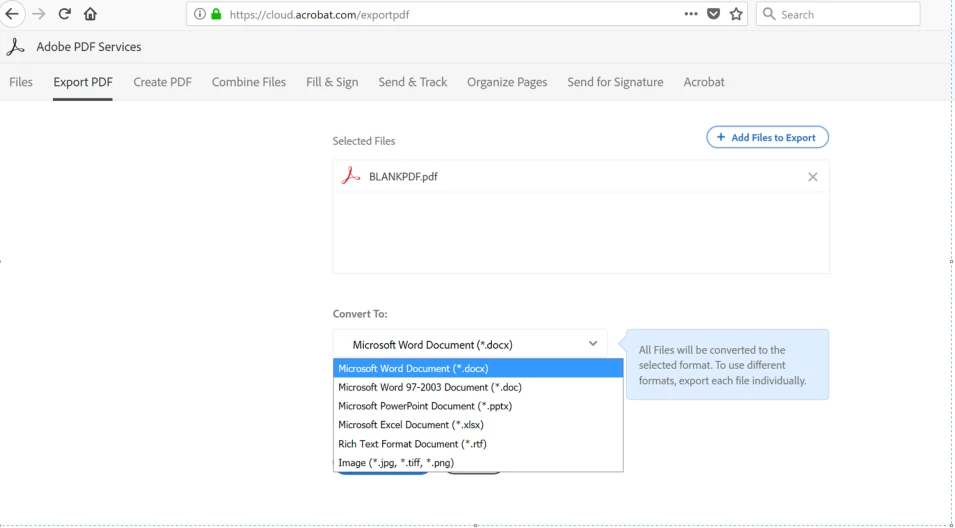Open page actions three-dots menu
955x528 pixels.
point(691,14)
